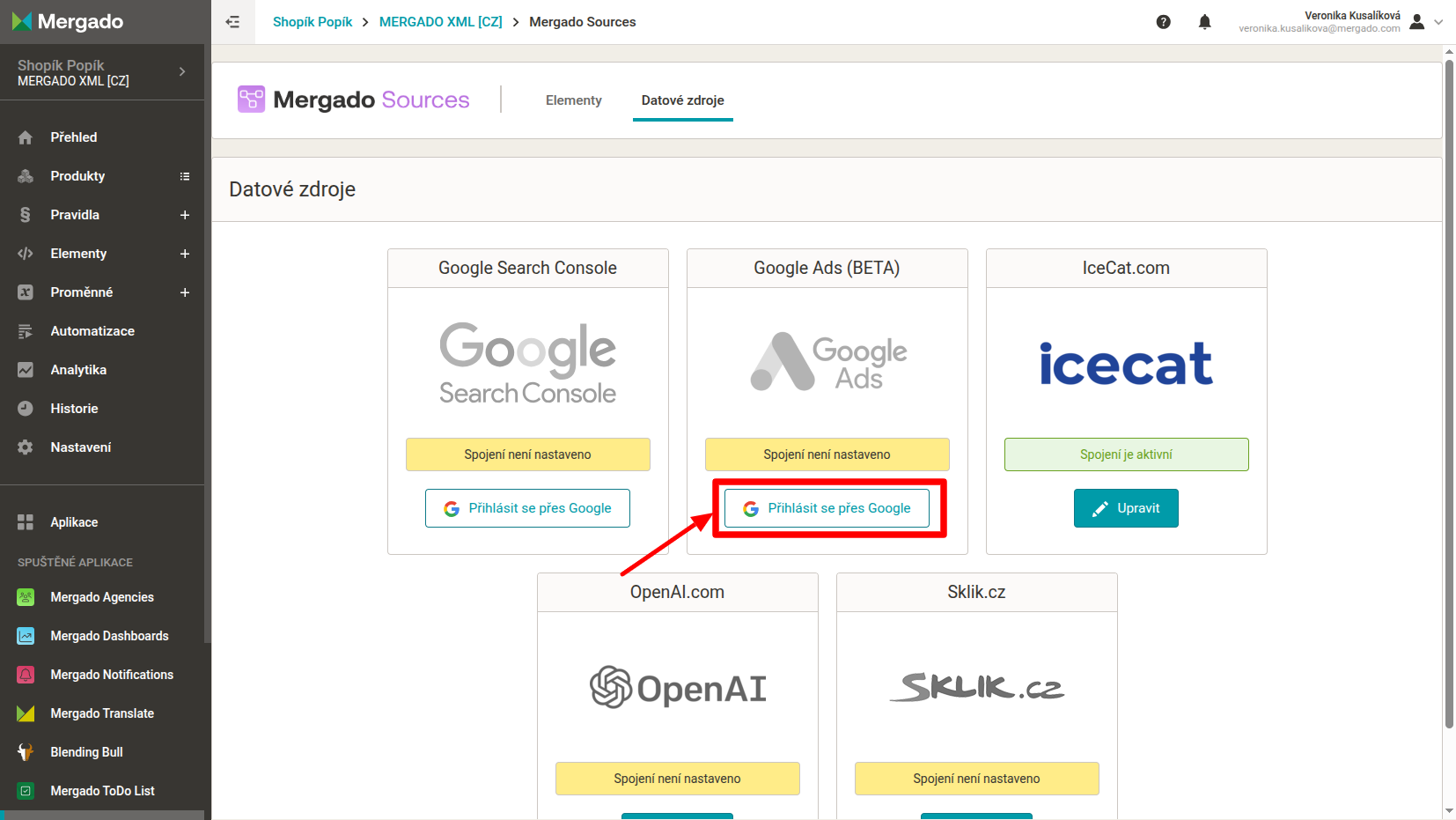Click the Mergado Sources puzzle logo icon
This screenshot has width=1456, height=820.
[251, 99]
